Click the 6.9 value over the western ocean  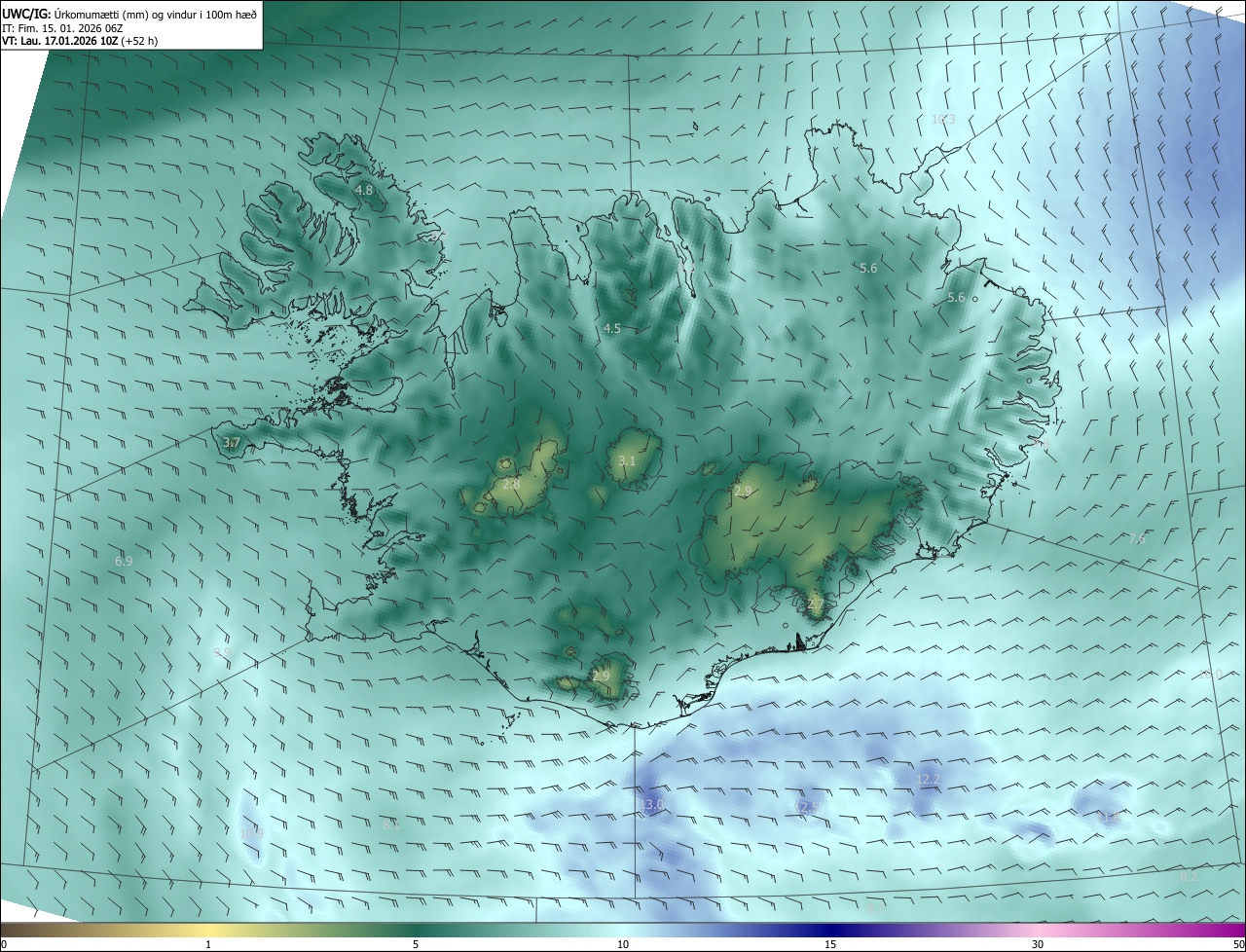(x=124, y=561)
